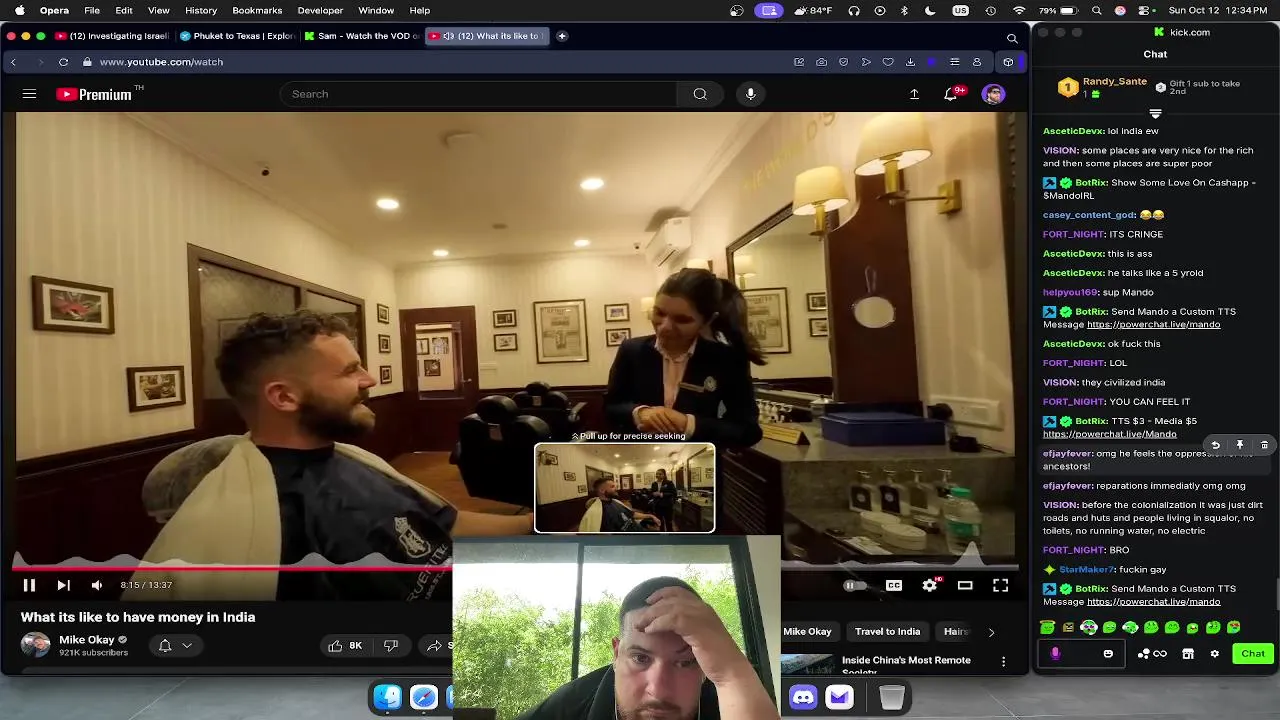Switch to Investigating Israeli tab
Image resolution: width=1280 pixels, height=720 pixels.
(x=112, y=36)
